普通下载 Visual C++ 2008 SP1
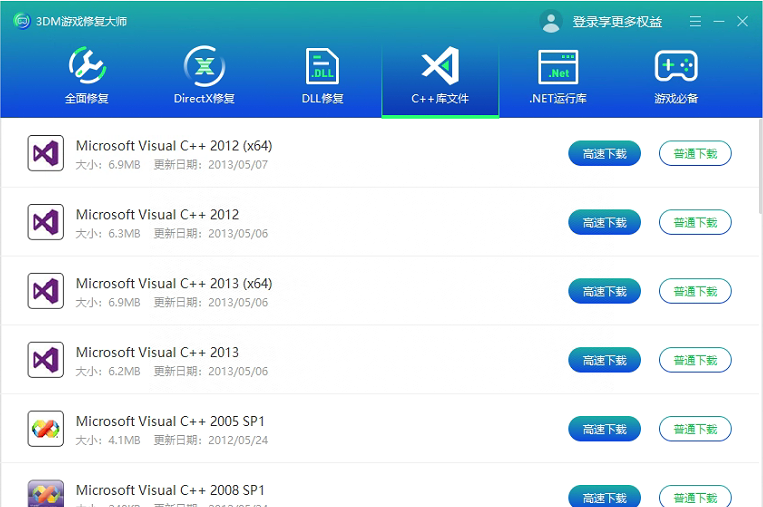 [x=695, y=496]
